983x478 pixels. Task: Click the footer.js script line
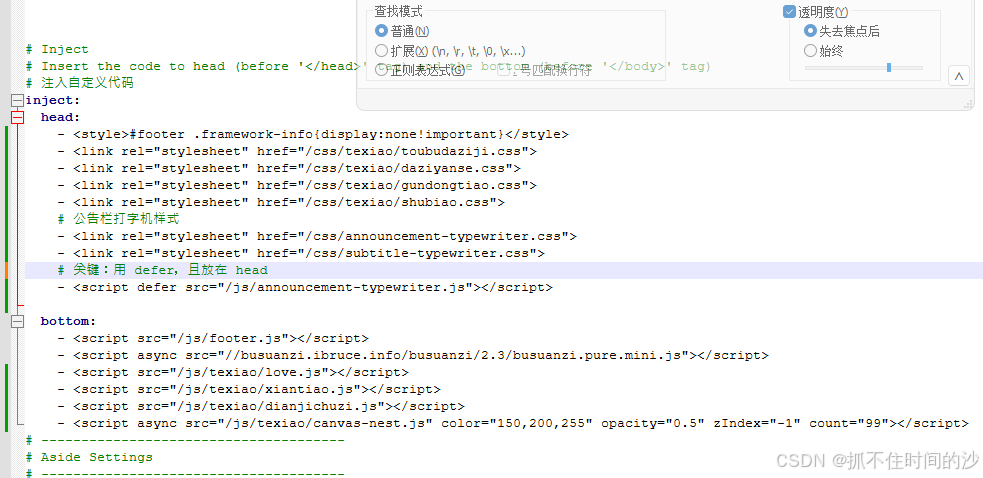pyautogui.click(x=213, y=338)
